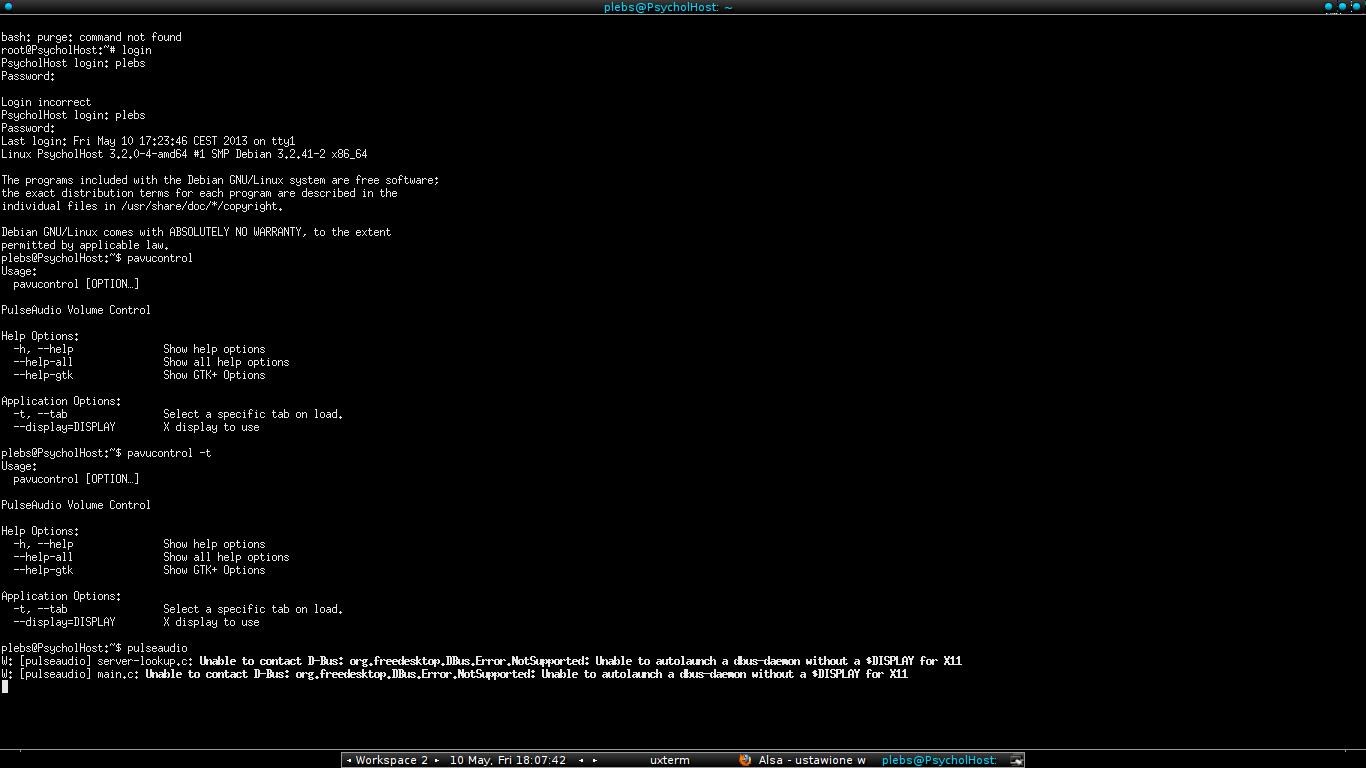Click the Workspace 2 label in toolbar

click(391, 760)
